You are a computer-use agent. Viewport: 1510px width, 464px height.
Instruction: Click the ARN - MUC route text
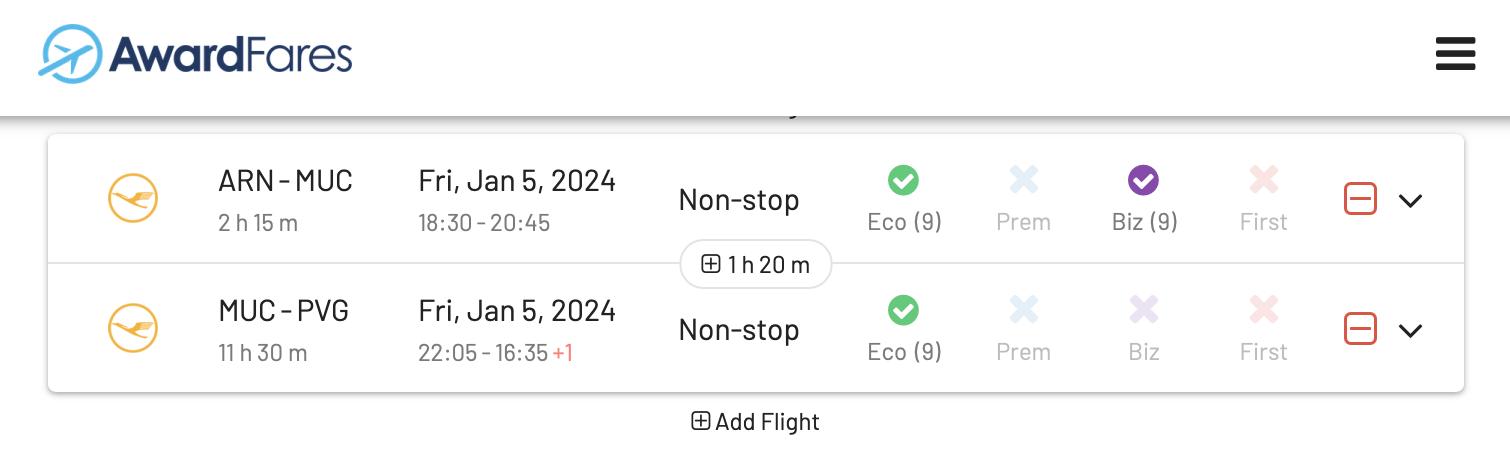click(x=285, y=181)
